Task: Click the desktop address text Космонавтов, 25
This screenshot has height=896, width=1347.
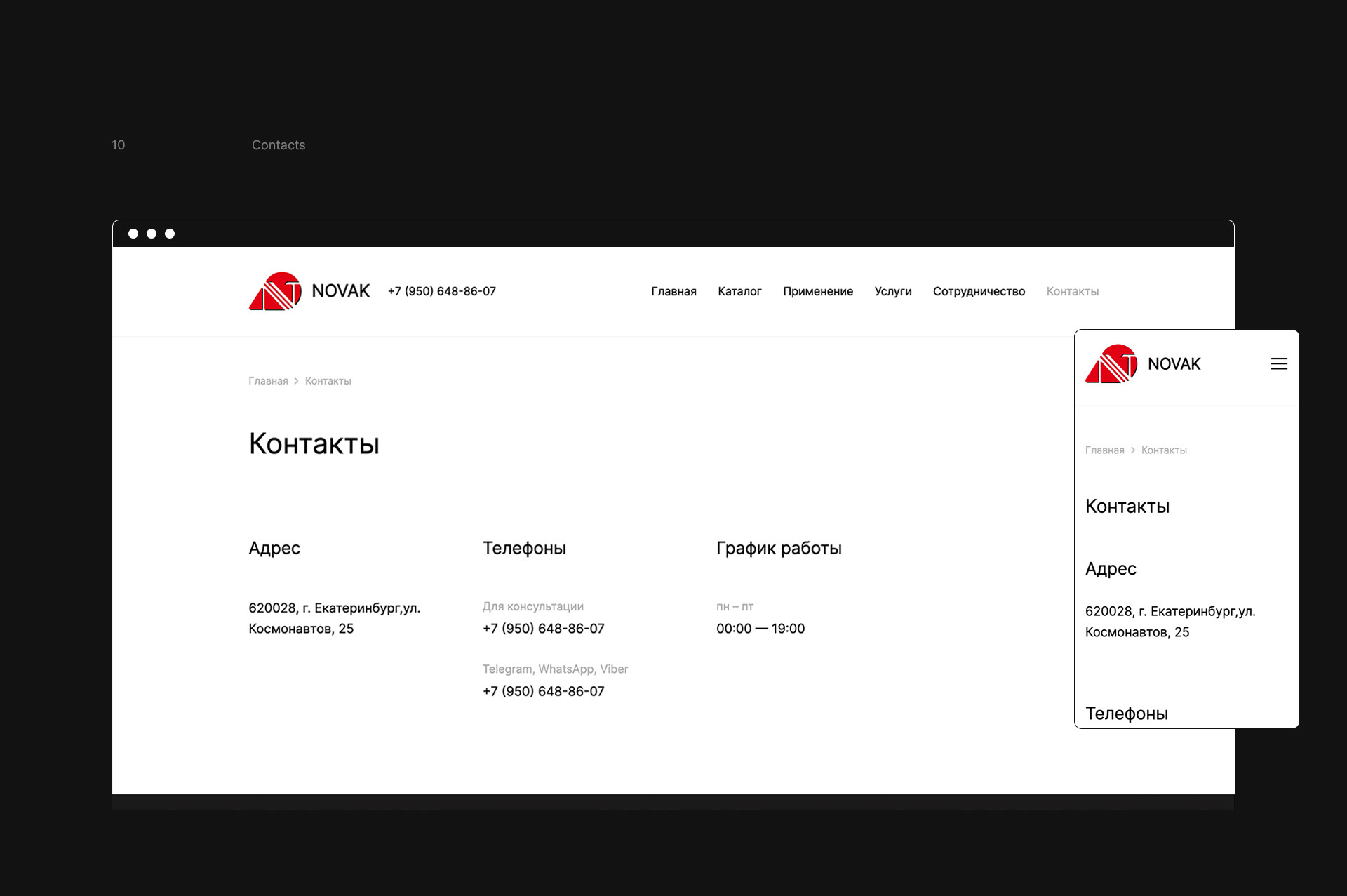Action: (x=301, y=629)
